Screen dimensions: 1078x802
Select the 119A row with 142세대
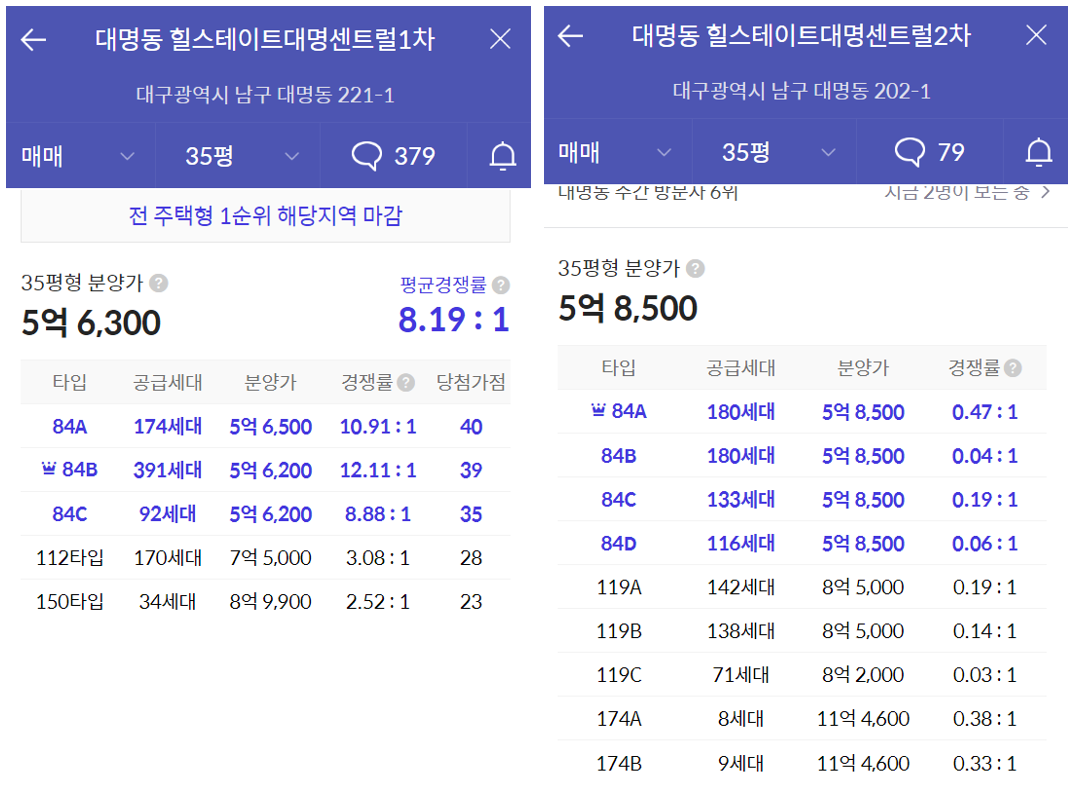coord(802,587)
